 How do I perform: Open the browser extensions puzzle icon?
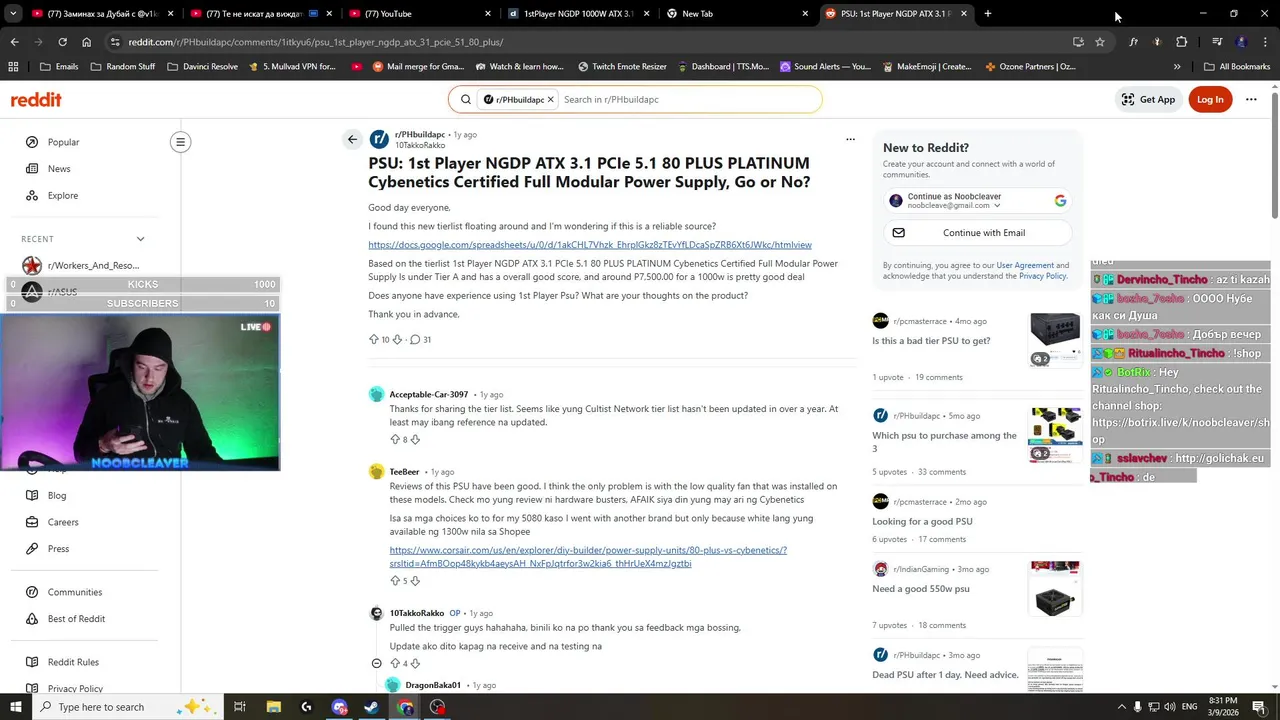1181,42
